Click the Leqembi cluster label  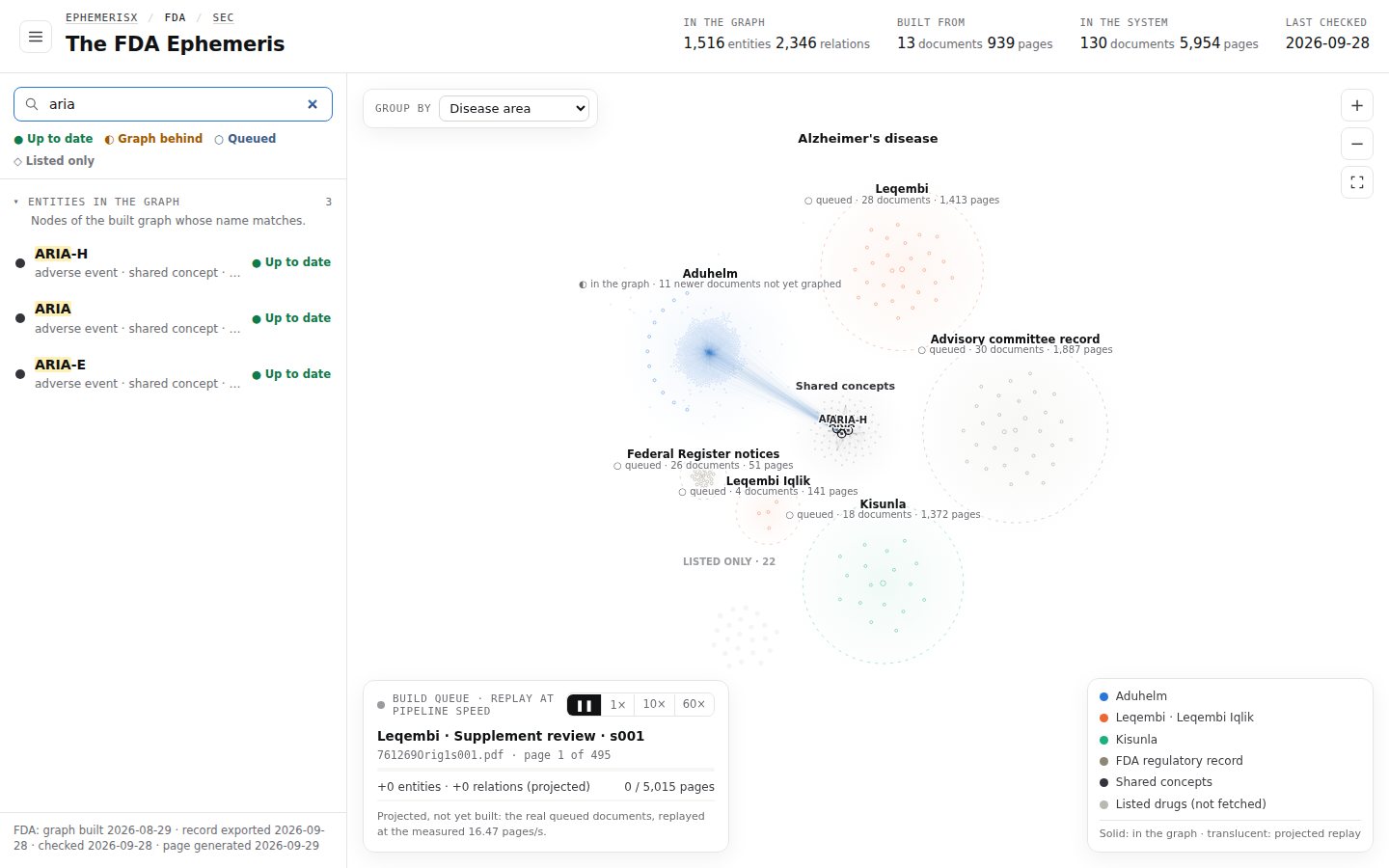coord(902,189)
